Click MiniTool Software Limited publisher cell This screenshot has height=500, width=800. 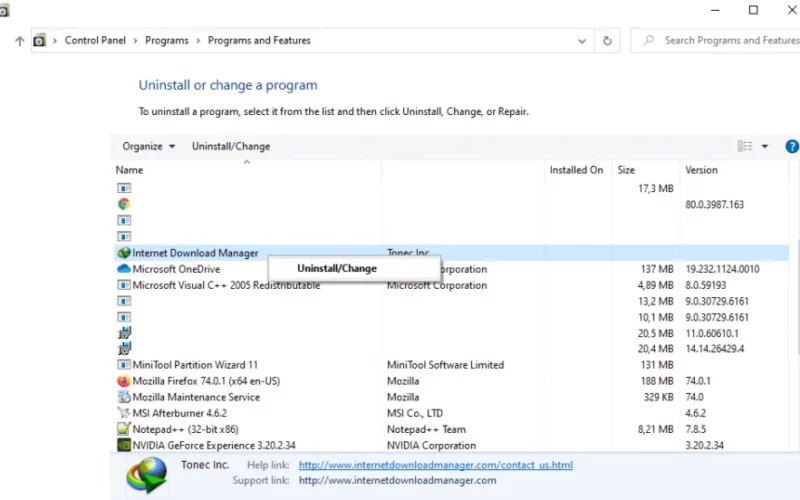pos(445,365)
